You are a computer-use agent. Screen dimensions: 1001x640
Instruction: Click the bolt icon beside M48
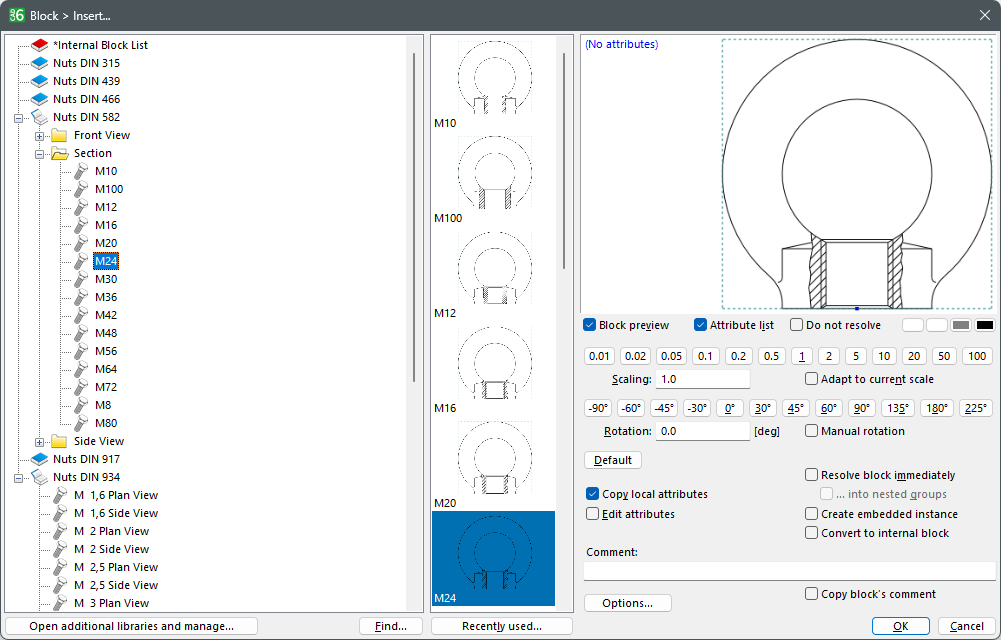pos(81,333)
